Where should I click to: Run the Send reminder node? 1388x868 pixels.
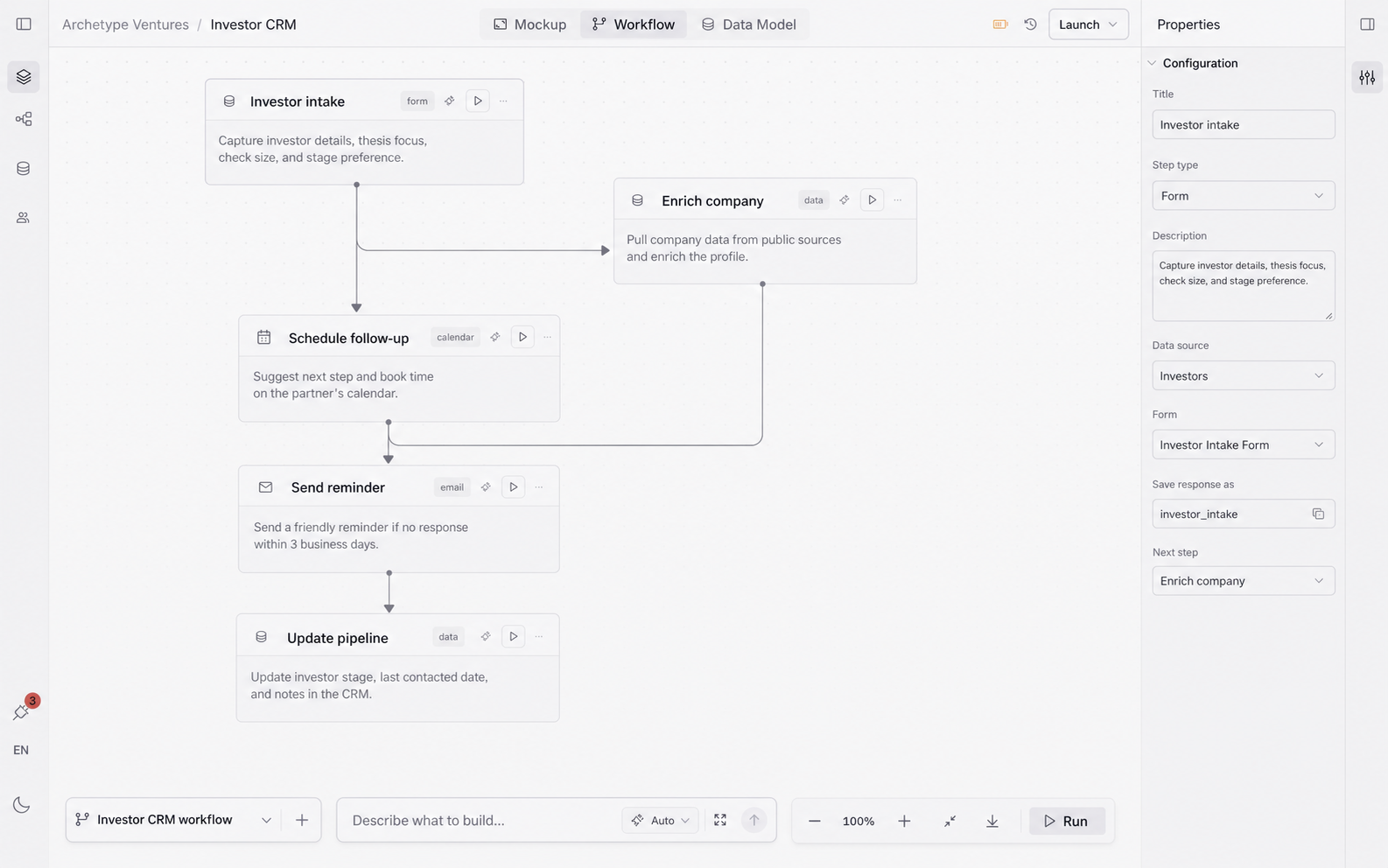(x=514, y=486)
